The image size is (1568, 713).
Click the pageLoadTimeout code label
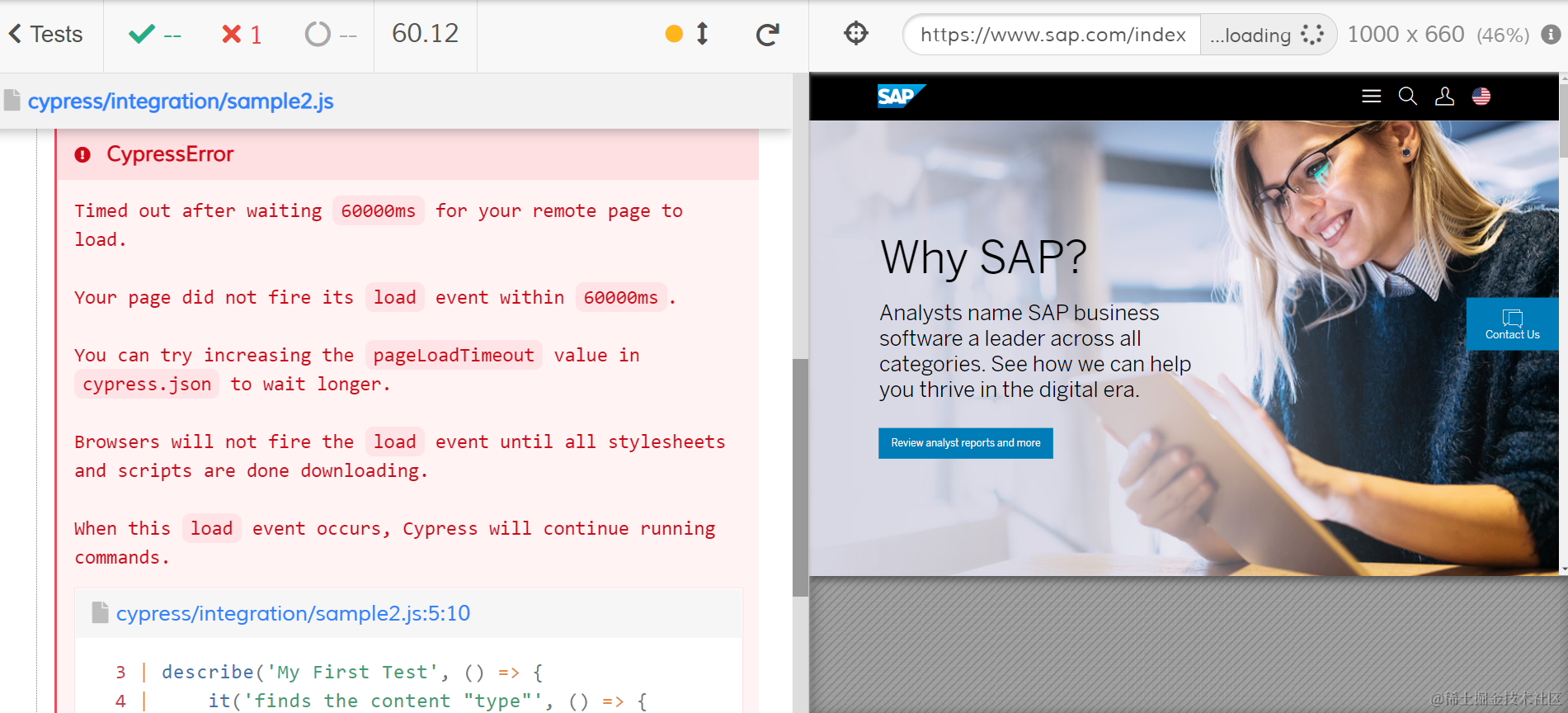pyautogui.click(x=454, y=355)
